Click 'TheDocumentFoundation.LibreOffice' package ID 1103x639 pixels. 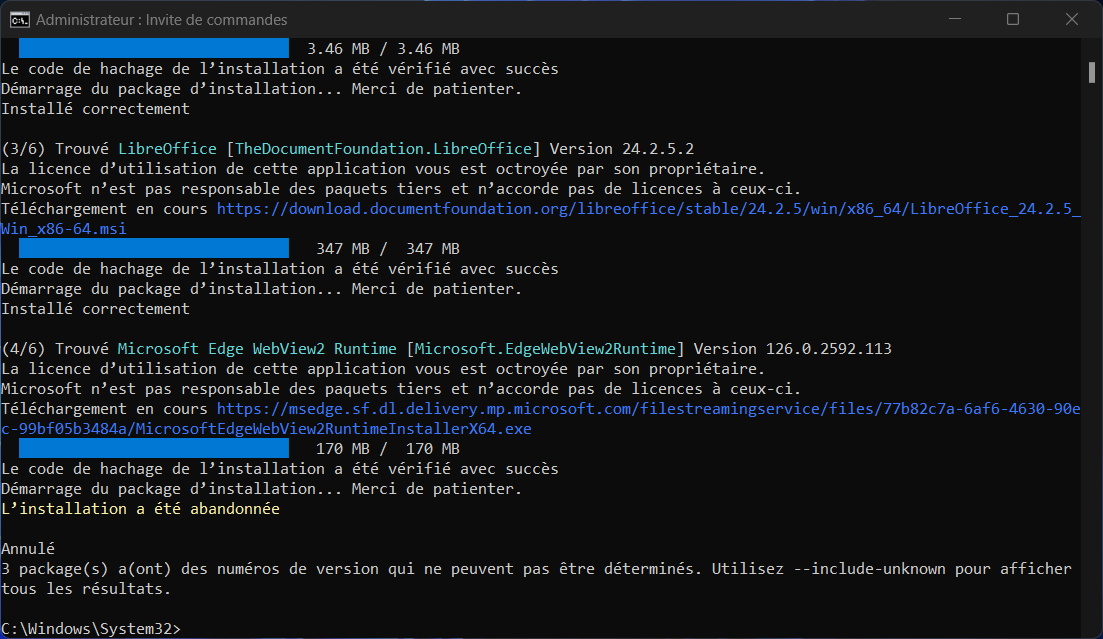tap(383, 149)
